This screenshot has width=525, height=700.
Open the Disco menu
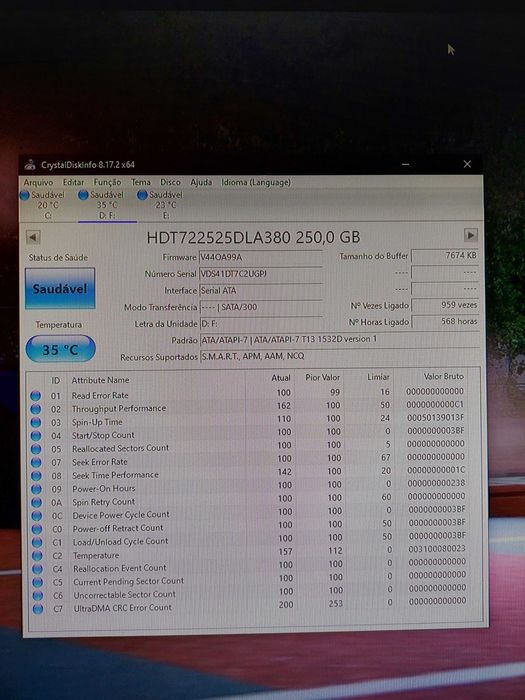[x=170, y=182]
